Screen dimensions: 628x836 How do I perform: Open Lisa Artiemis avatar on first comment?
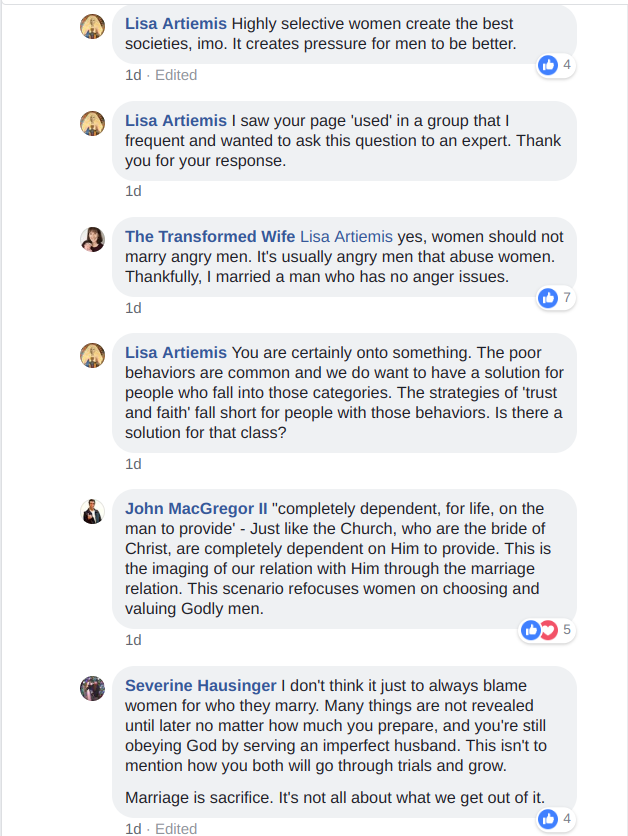tap(93, 27)
